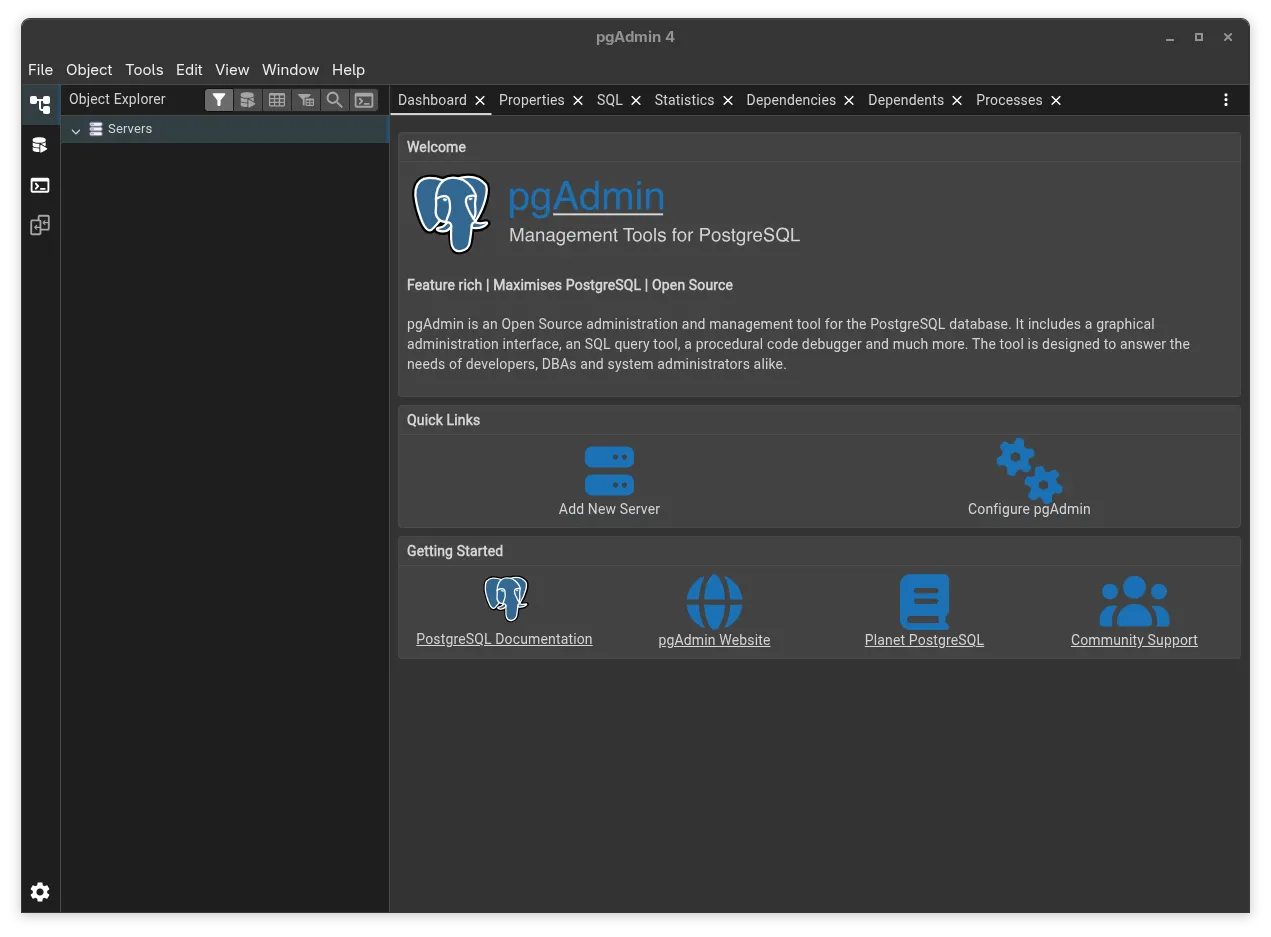Click the Add New Server quick link
Screen dimensions: 1271x937
pos(609,482)
